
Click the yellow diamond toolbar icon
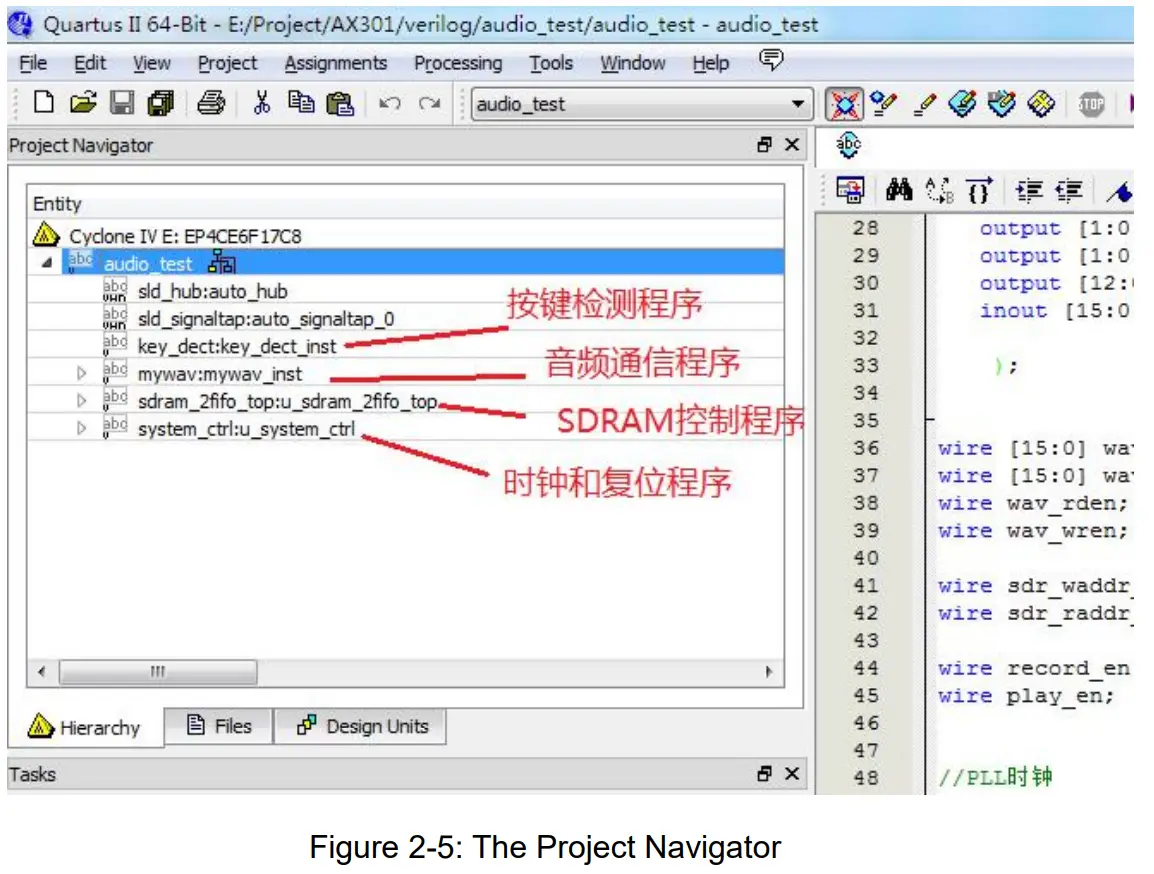tap(1041, 104)
